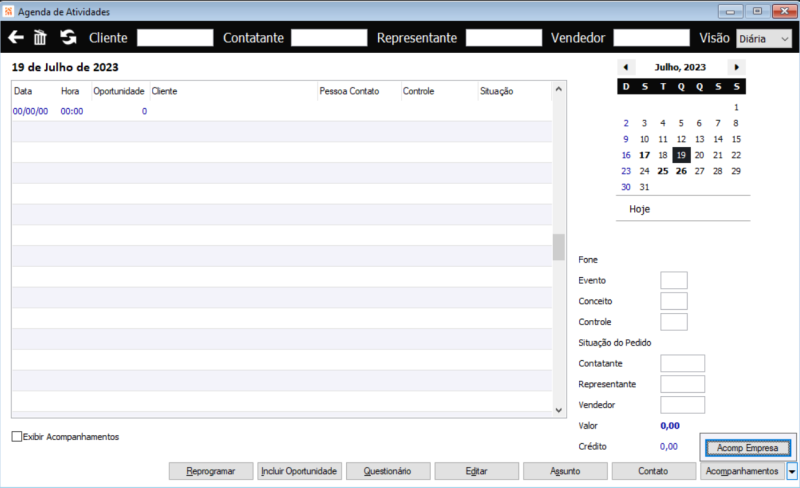Viewport: 800px width, 488px height.
Task: Expand the Acompanhamentos button dropdown arrow
Action: 792,471
